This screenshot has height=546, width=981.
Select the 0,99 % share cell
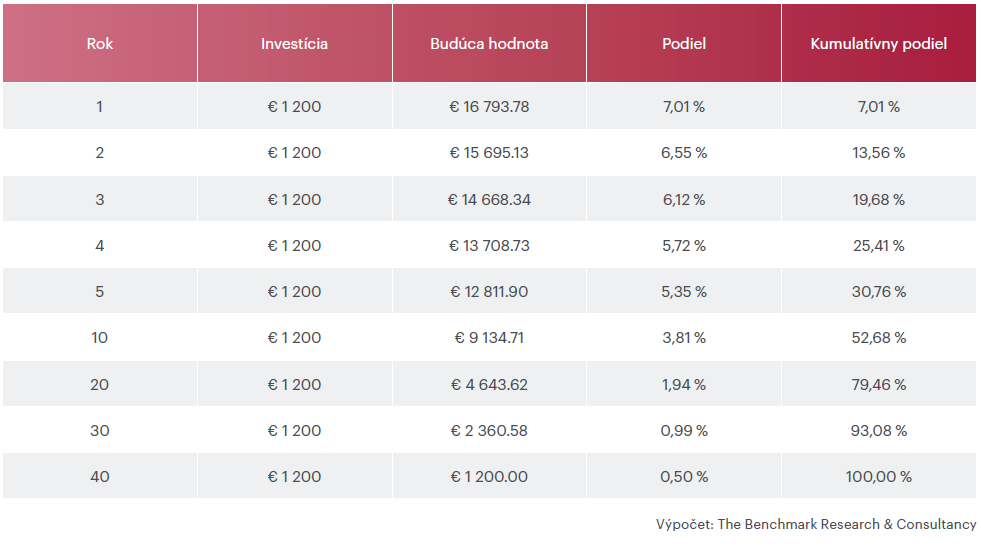click(684, 430)
